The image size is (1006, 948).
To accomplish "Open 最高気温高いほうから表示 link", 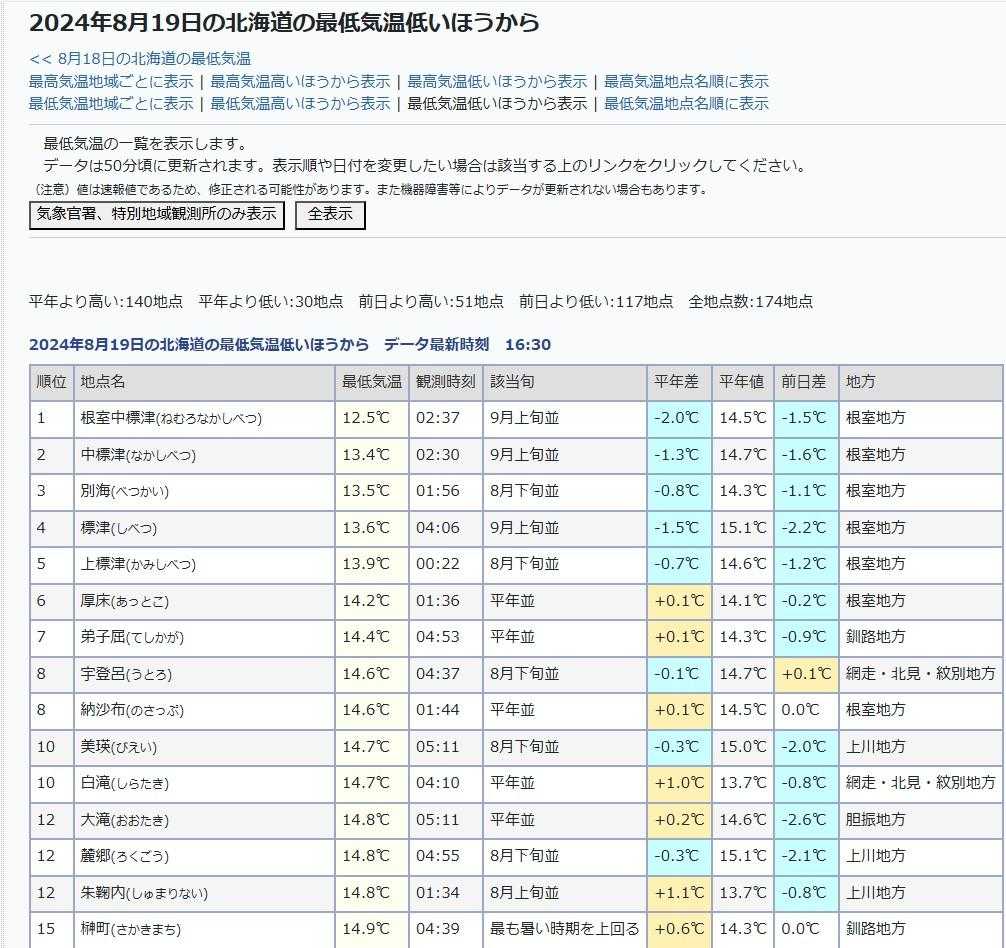I will (300, 81).
